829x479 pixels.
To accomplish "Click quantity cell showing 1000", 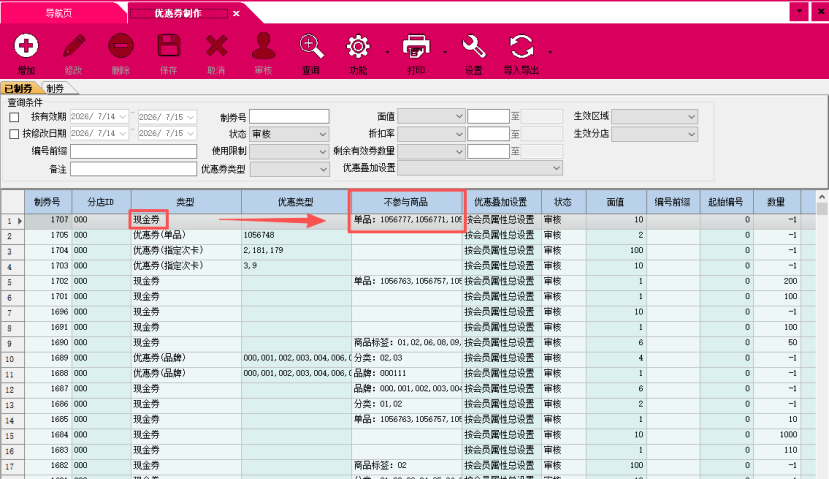I will tap(776, 435).
